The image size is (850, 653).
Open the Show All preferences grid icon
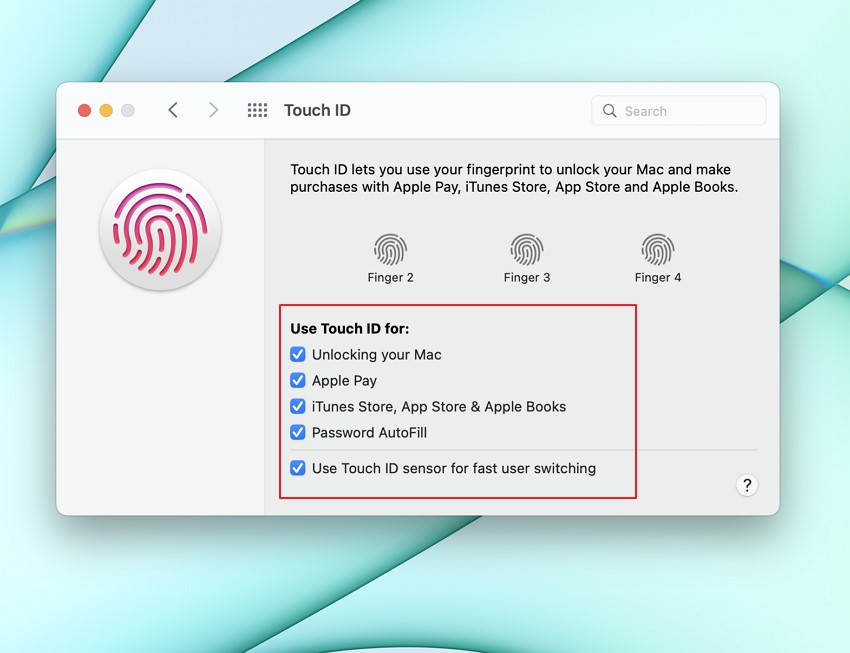[257, 110]
